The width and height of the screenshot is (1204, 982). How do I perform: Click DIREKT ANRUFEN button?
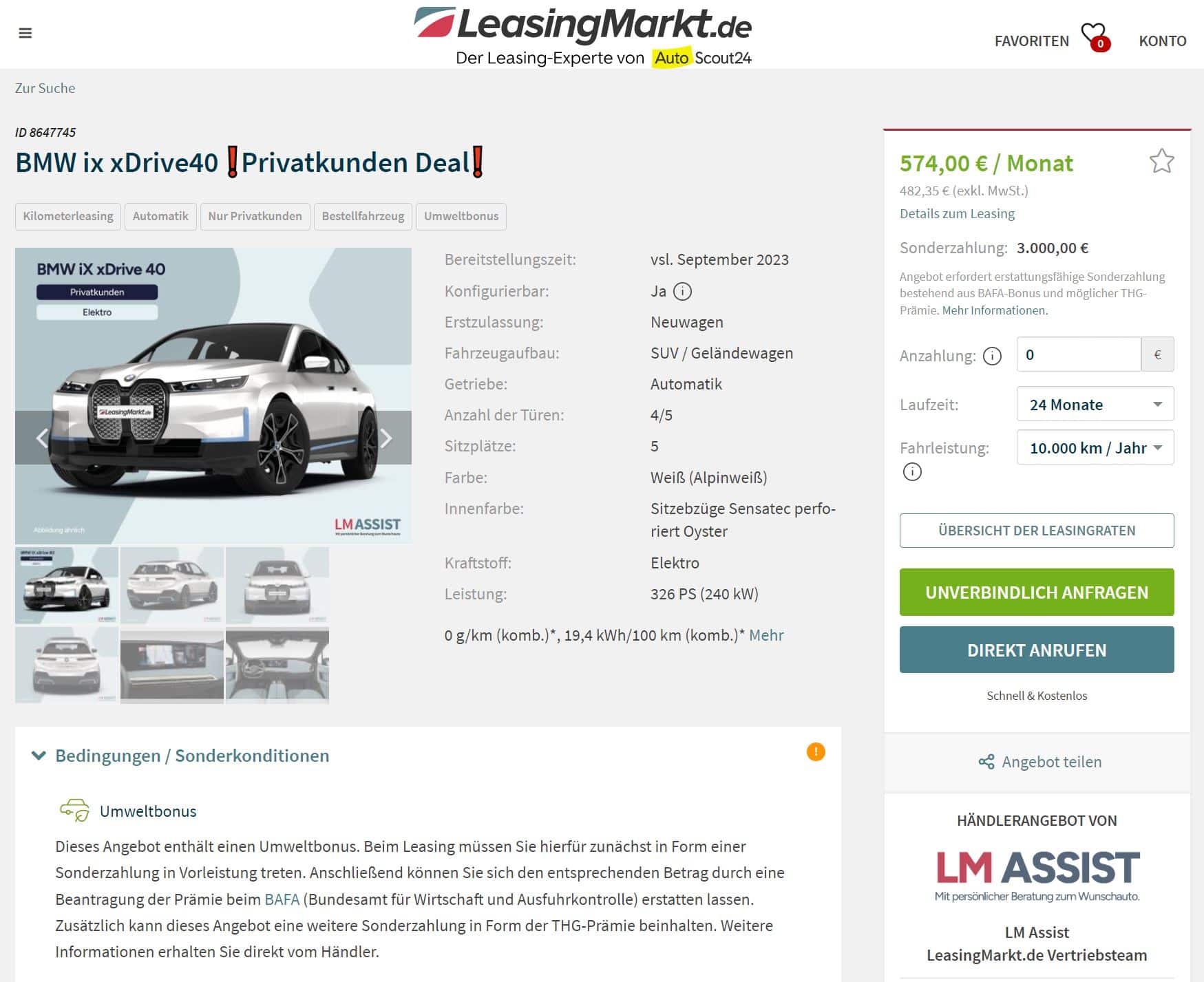pyautogui.click(x=1037, y=650)
